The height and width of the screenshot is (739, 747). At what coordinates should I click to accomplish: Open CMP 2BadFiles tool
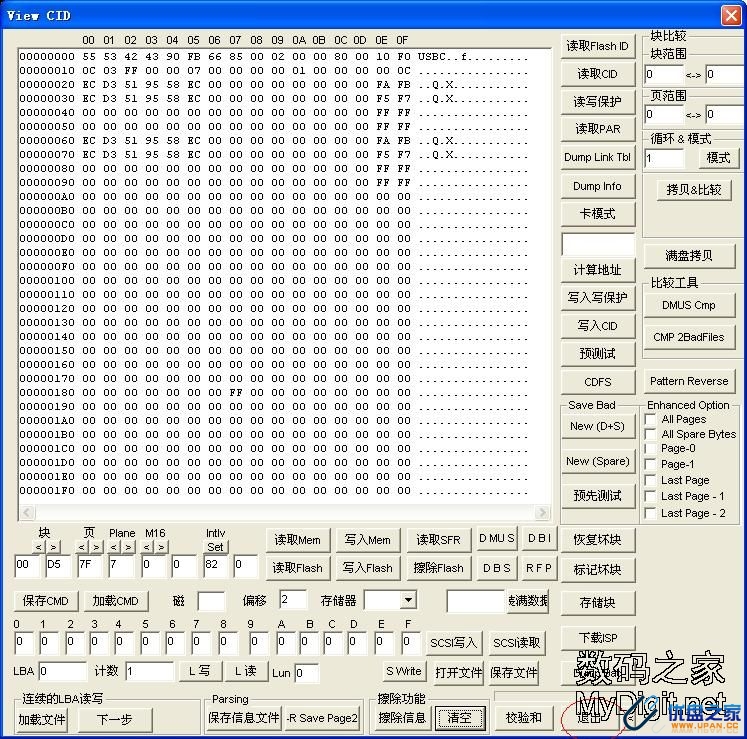tap(689, 337)
